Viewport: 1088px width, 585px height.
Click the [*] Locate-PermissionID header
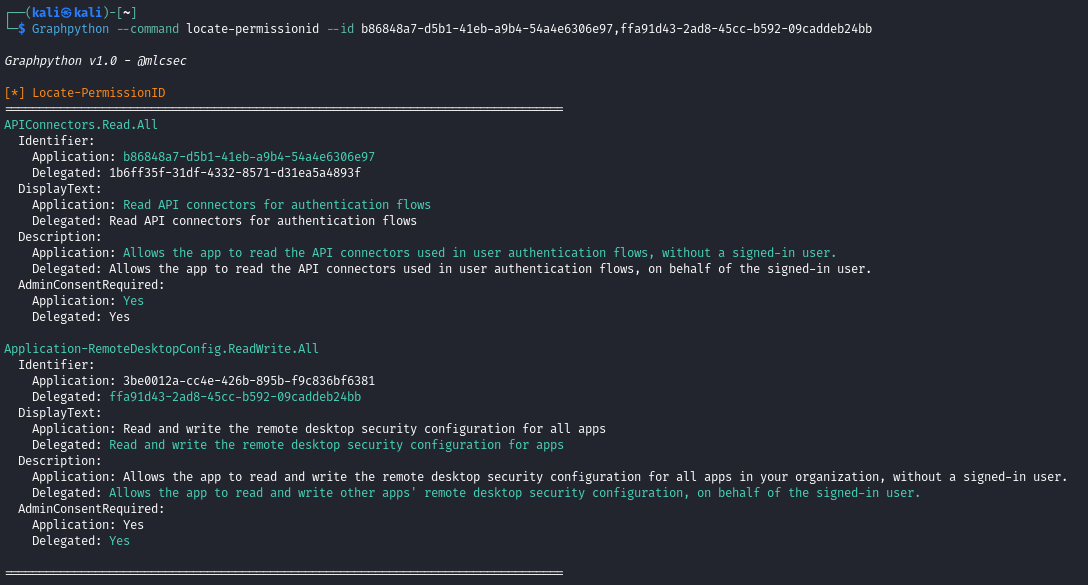tap(85, 93)
